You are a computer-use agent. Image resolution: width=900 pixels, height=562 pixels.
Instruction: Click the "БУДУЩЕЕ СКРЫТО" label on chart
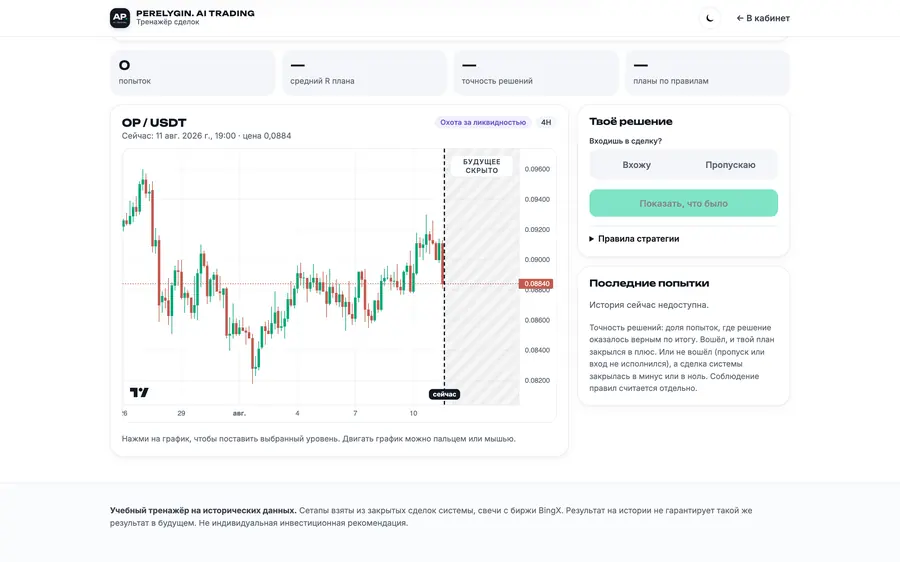pos(482,166)
